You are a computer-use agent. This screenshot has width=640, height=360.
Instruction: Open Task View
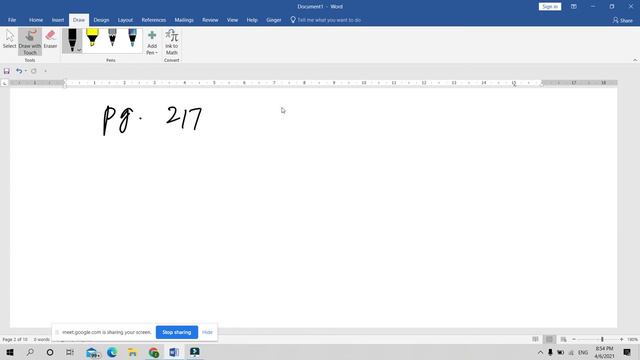tap(70, 352)
